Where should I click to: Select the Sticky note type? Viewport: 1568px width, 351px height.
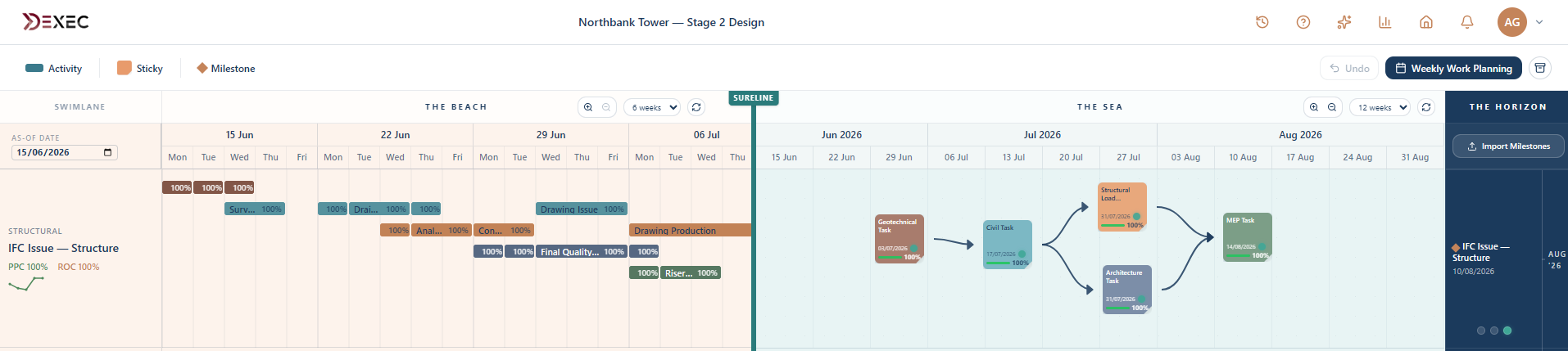(x=140, y=68)
